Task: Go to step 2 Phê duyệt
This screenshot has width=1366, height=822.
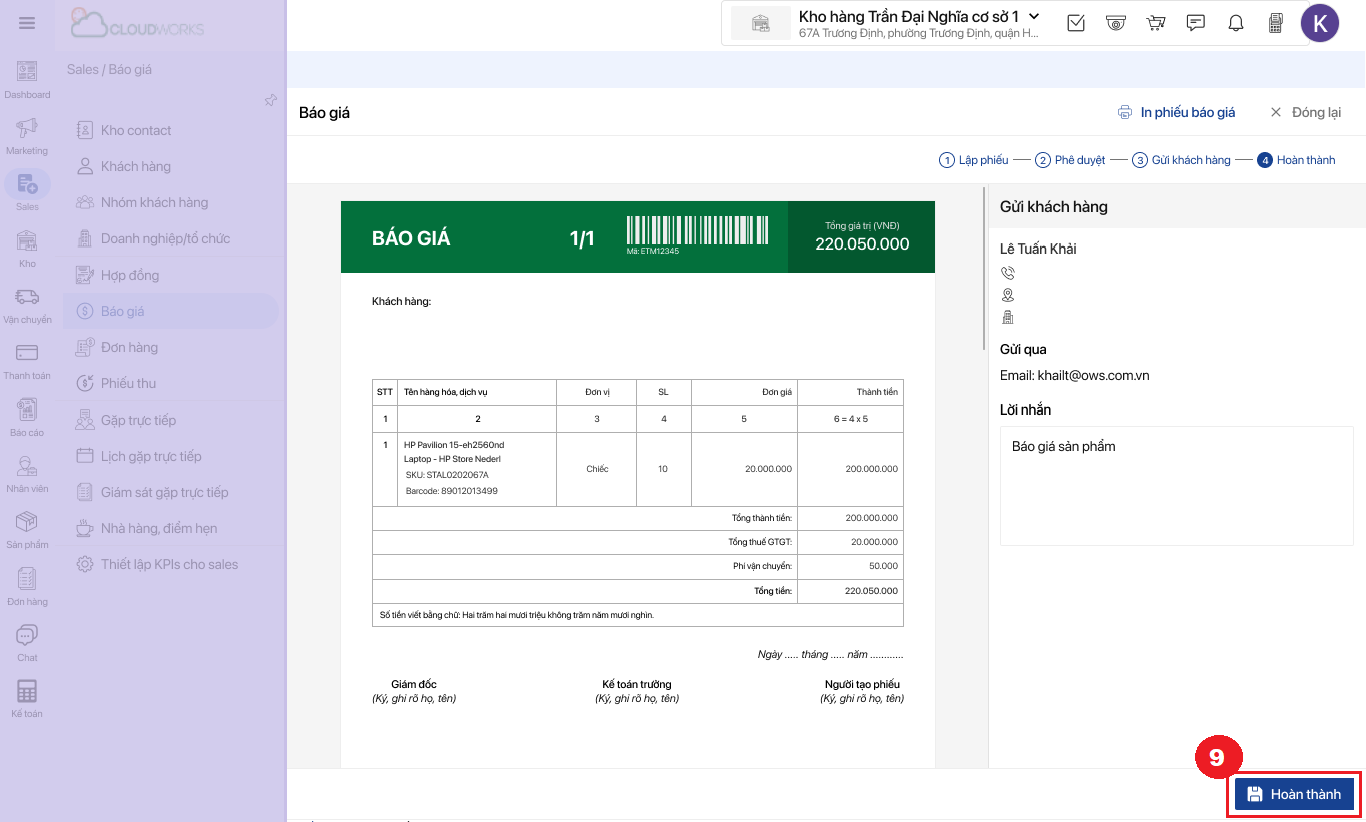Action: 1070,160
